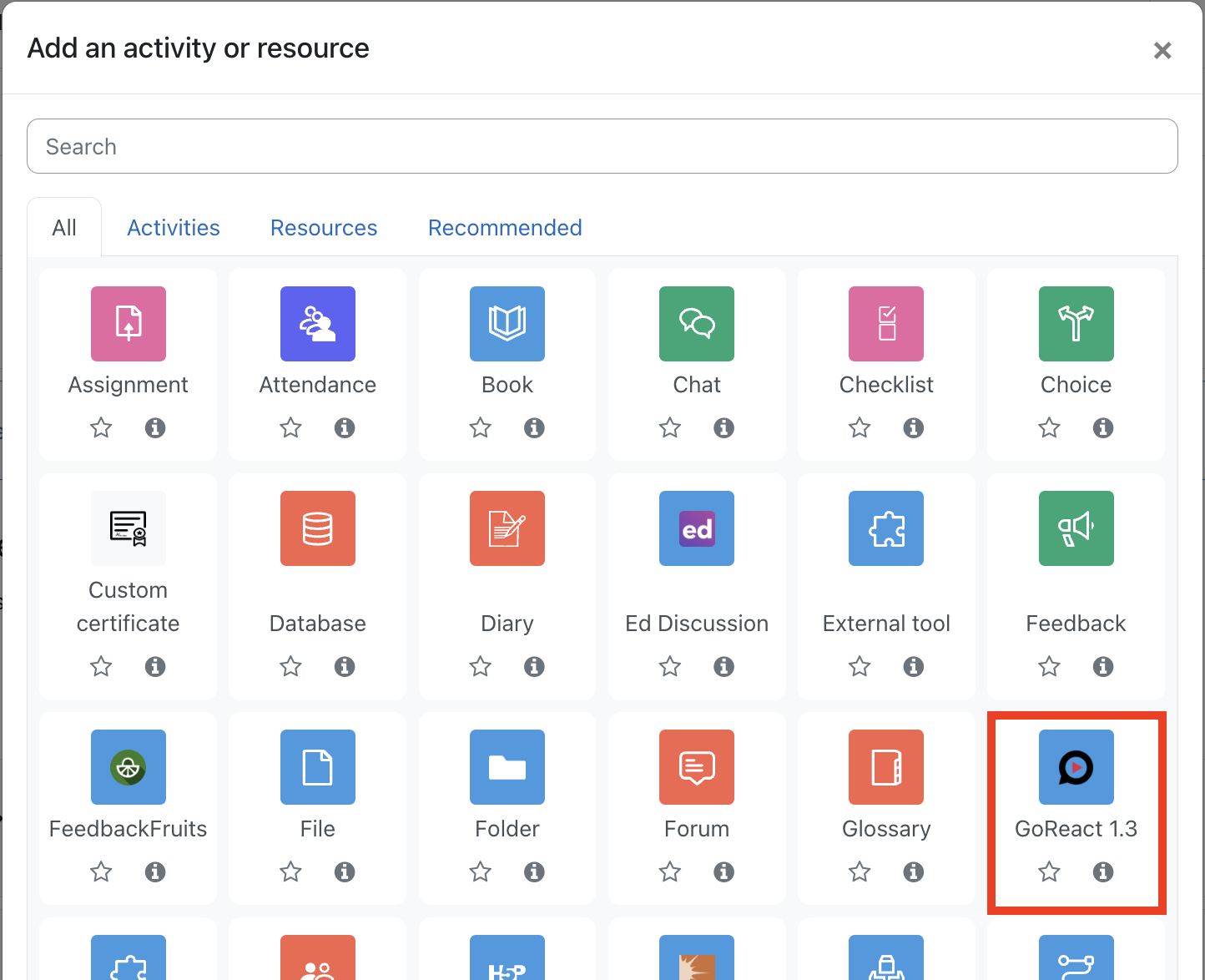Select the Ed Discussion icon
The width and height of the screenshot is (1205, 980).
[x=696, y=528]
